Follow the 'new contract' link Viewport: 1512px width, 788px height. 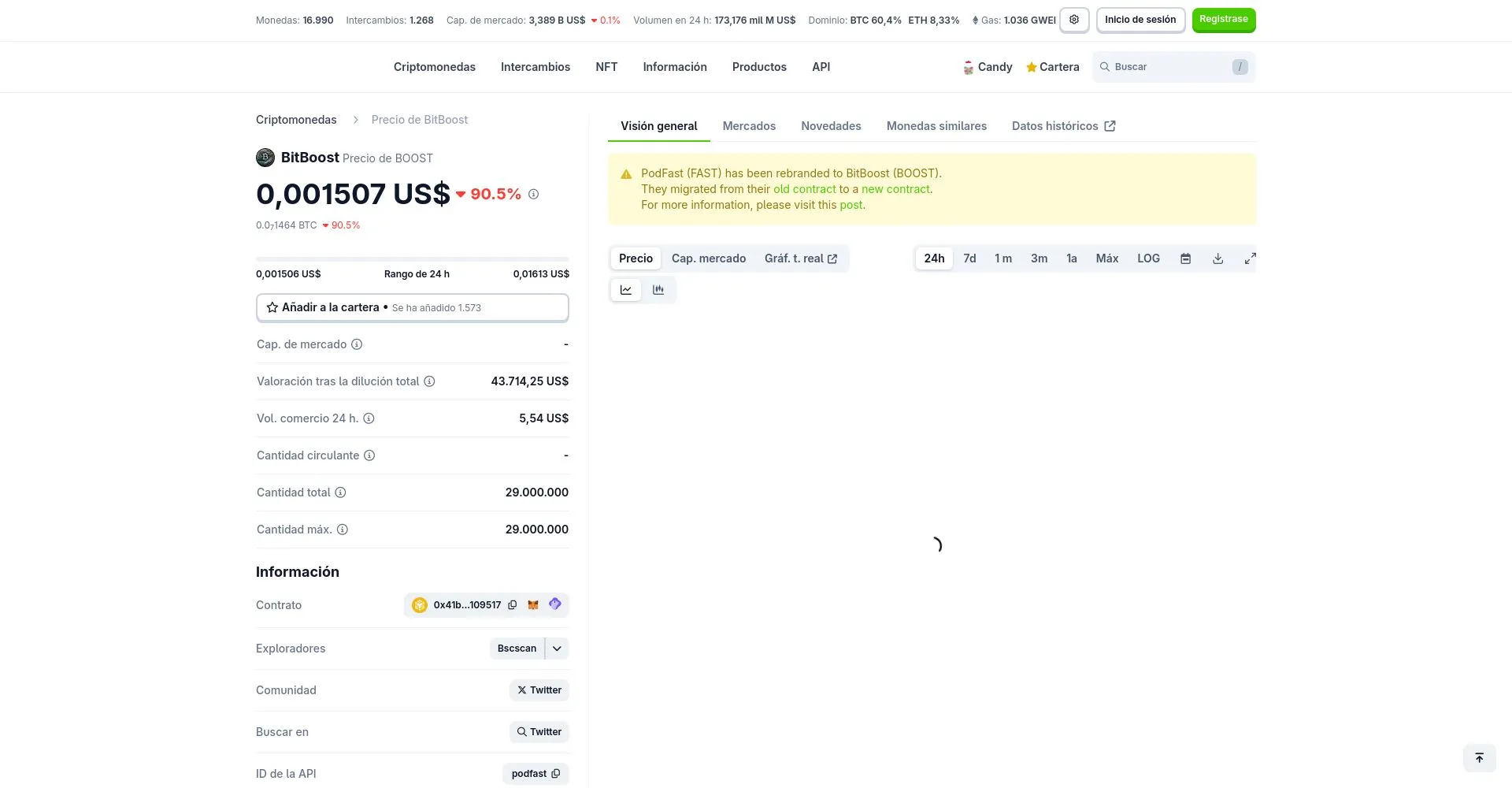click(895, 189)
